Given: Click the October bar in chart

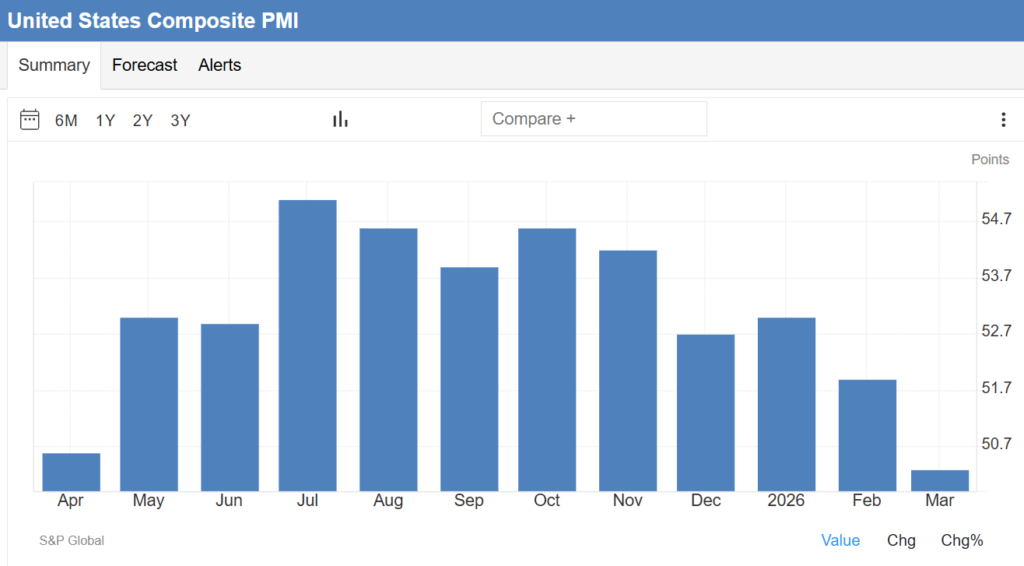Looking at the screenshot, I should (547, 360).
